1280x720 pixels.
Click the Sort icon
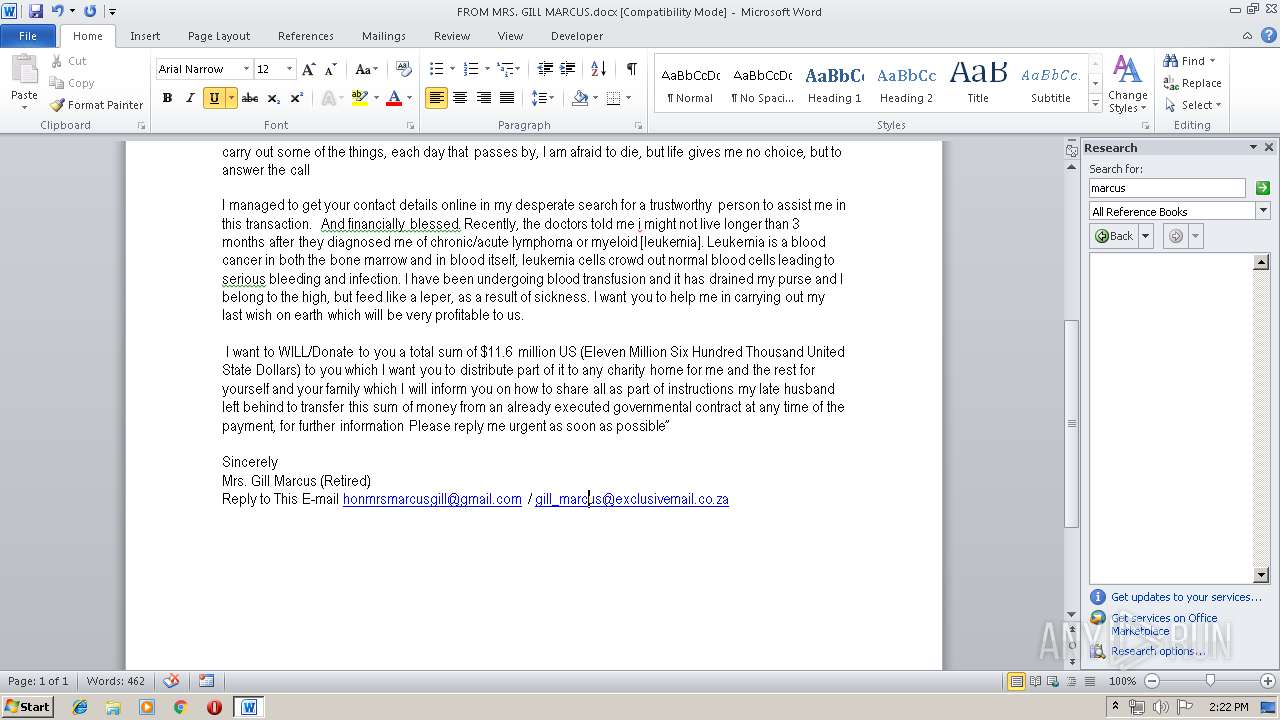(598, 69)
